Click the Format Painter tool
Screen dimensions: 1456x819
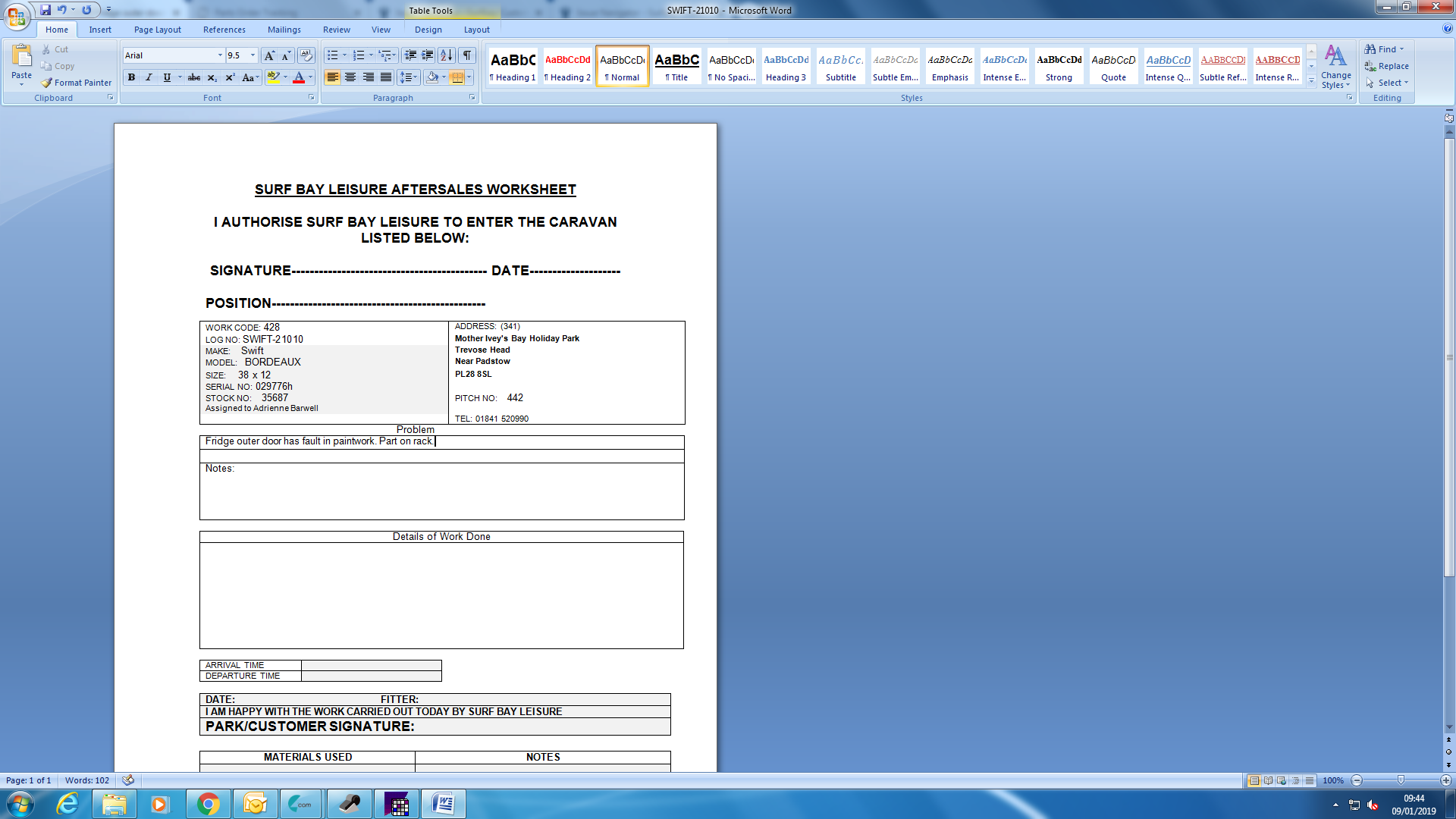pos(76,83)
